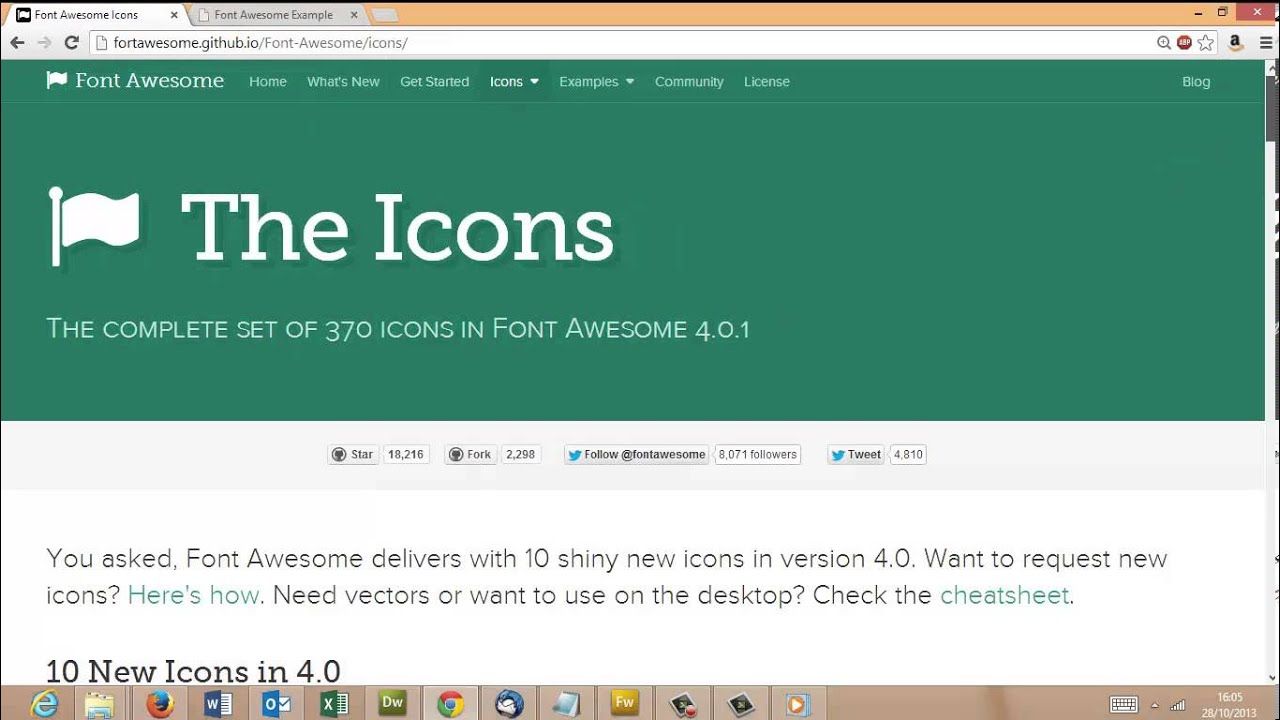Open Thunderbird from the taskbar
Viewport: 1280px width, 720px height.
tap(509, 704)
